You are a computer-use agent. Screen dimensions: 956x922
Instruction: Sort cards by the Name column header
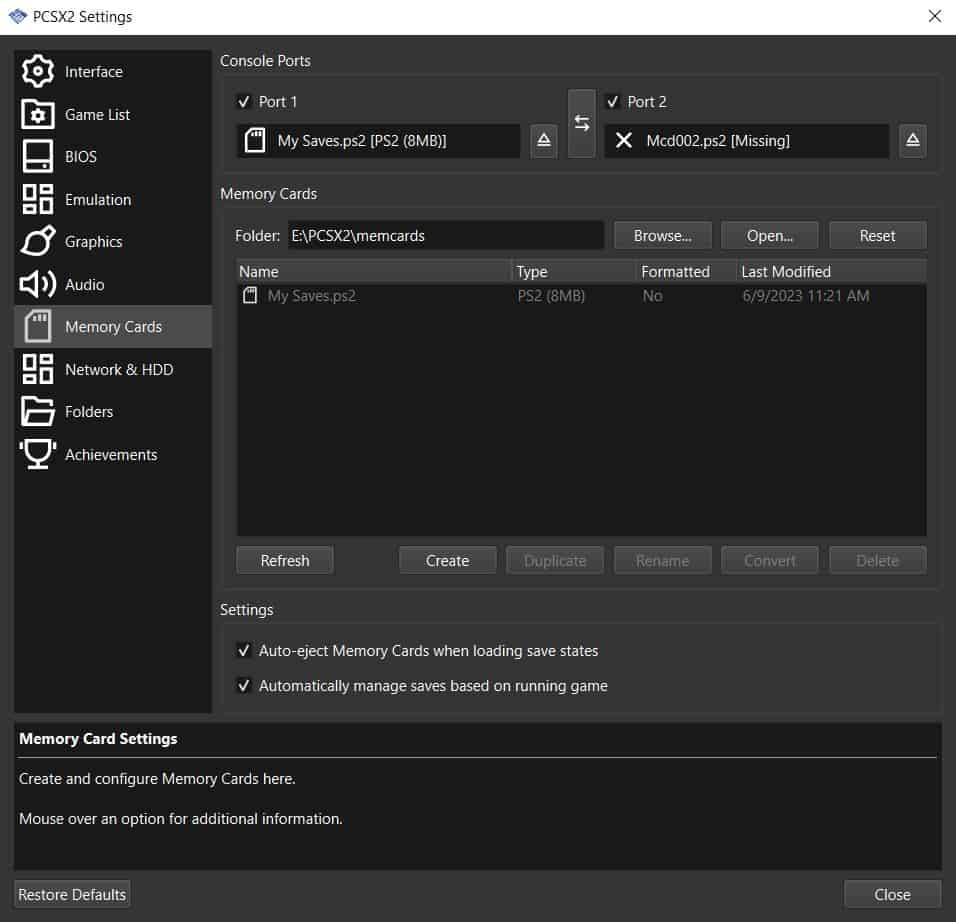tap(374, 271)
